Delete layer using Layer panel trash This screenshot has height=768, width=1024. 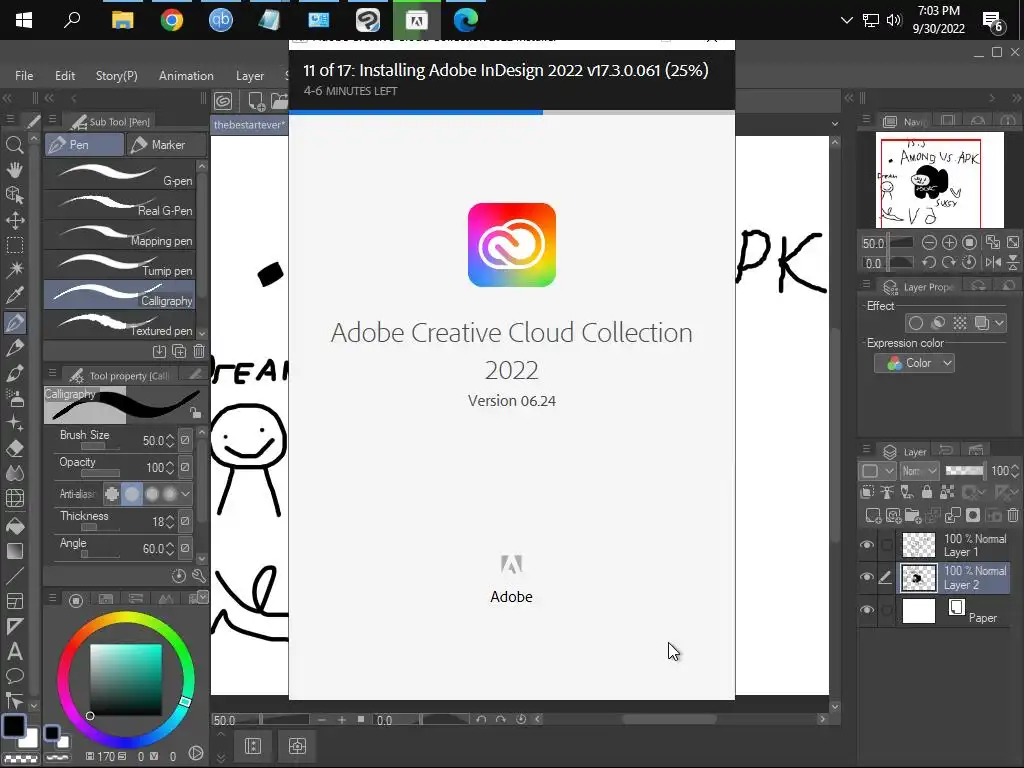pyautogui.click(x=1012, y=516)
